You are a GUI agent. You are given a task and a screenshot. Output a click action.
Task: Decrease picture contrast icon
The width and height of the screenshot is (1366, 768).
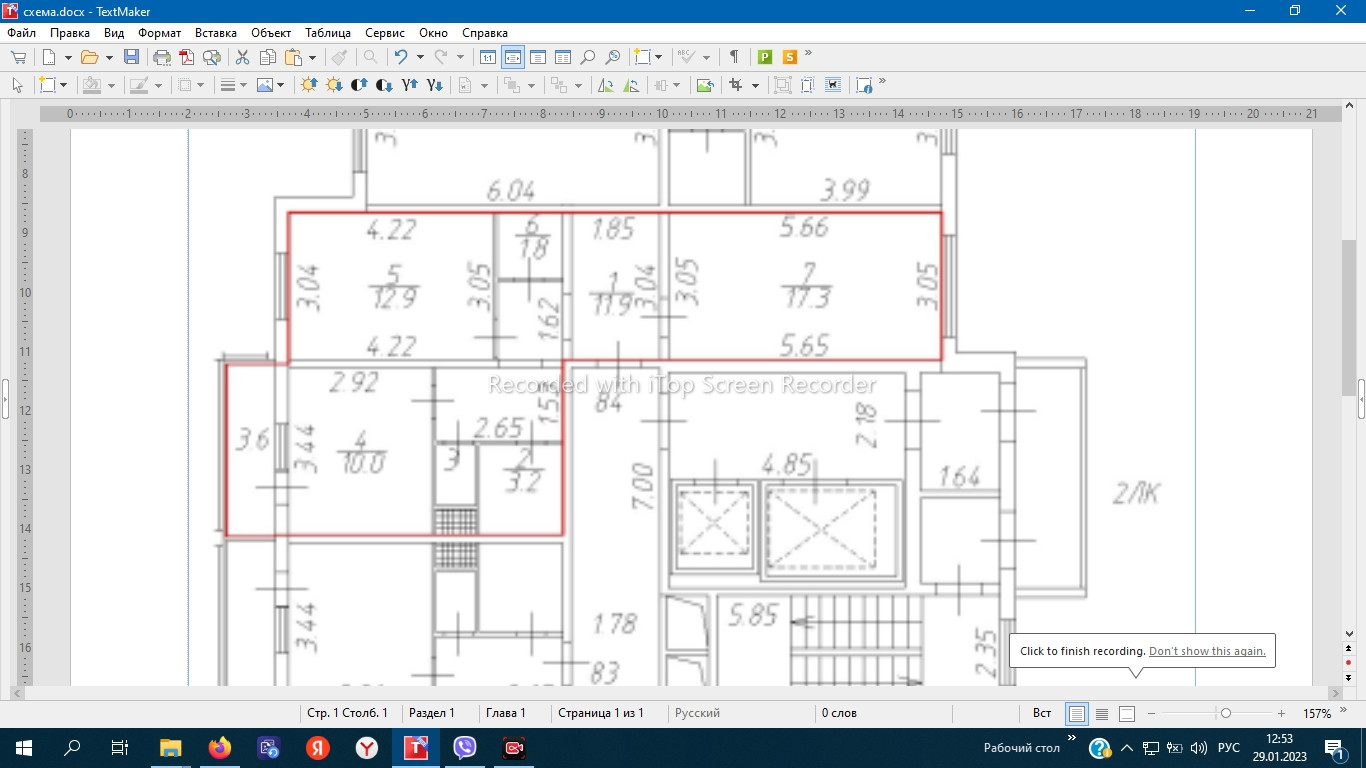[x=384, y=85]
